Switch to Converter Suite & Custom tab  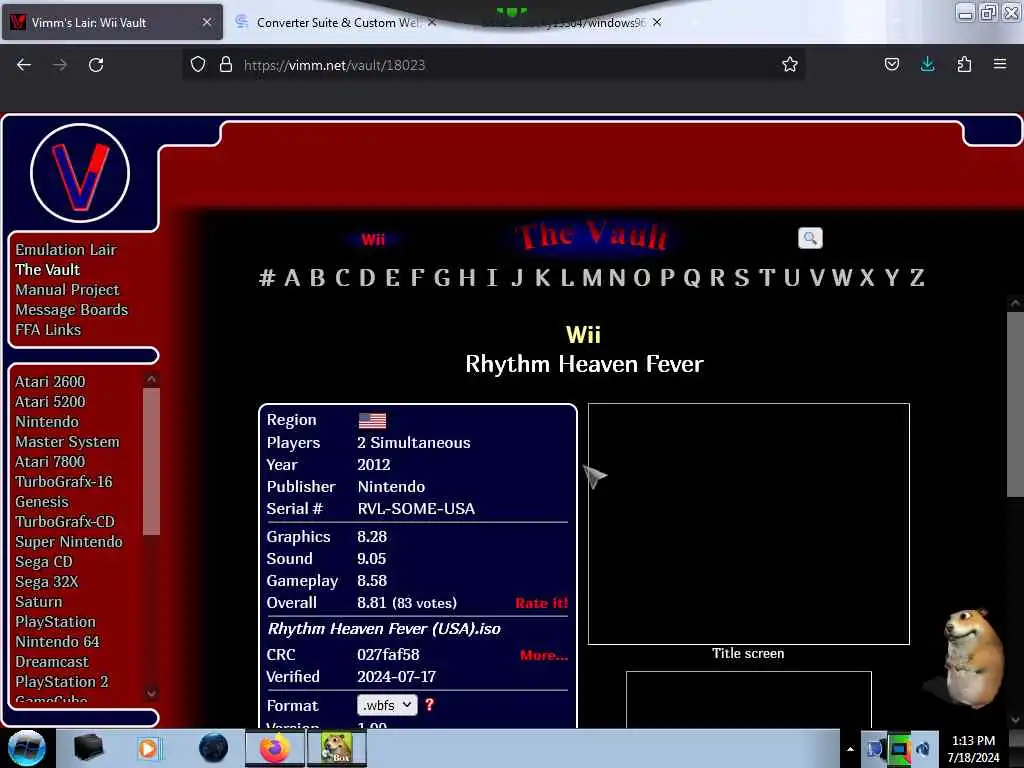336,22
